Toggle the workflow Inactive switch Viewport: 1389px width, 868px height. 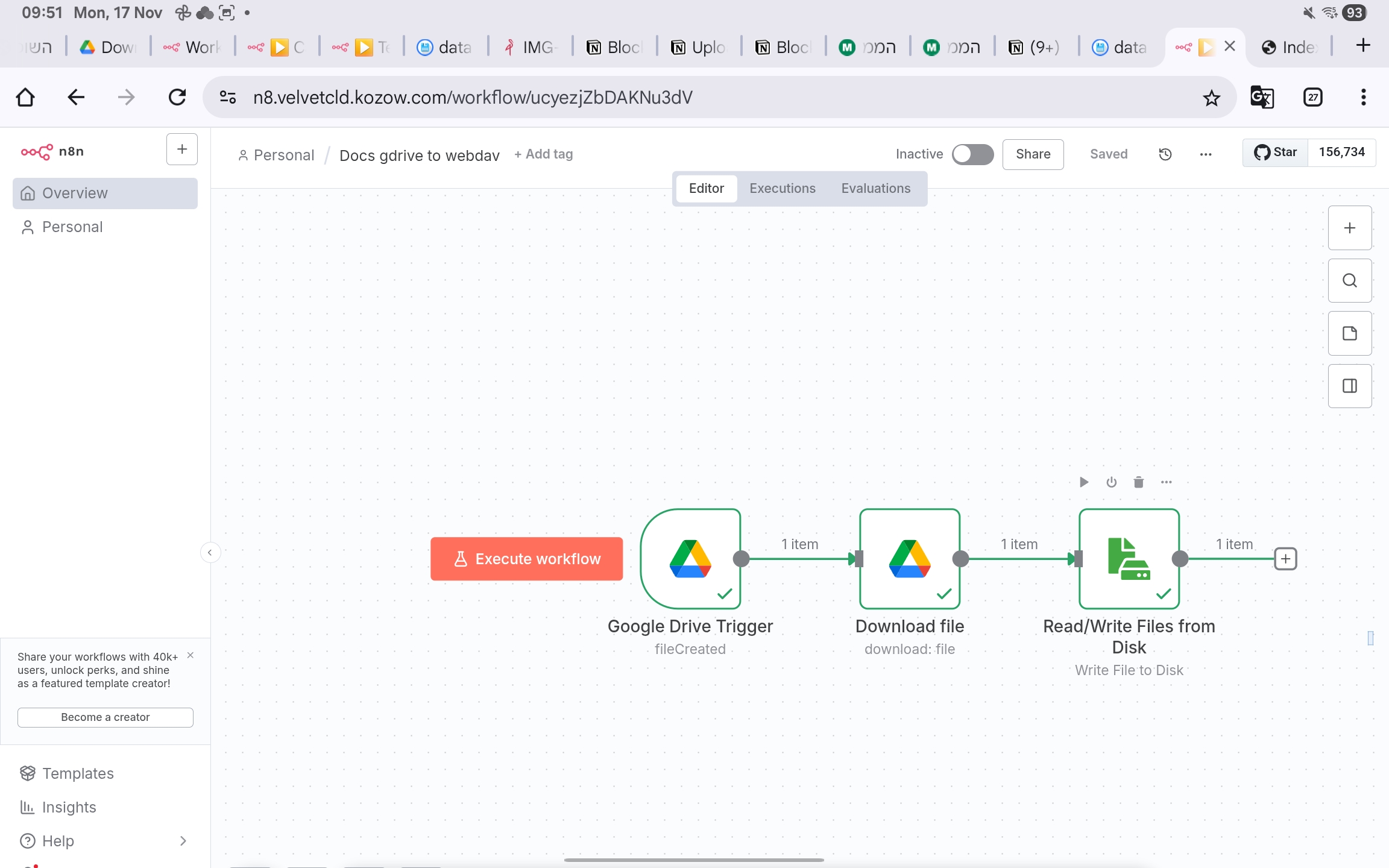tap(972, 154)
